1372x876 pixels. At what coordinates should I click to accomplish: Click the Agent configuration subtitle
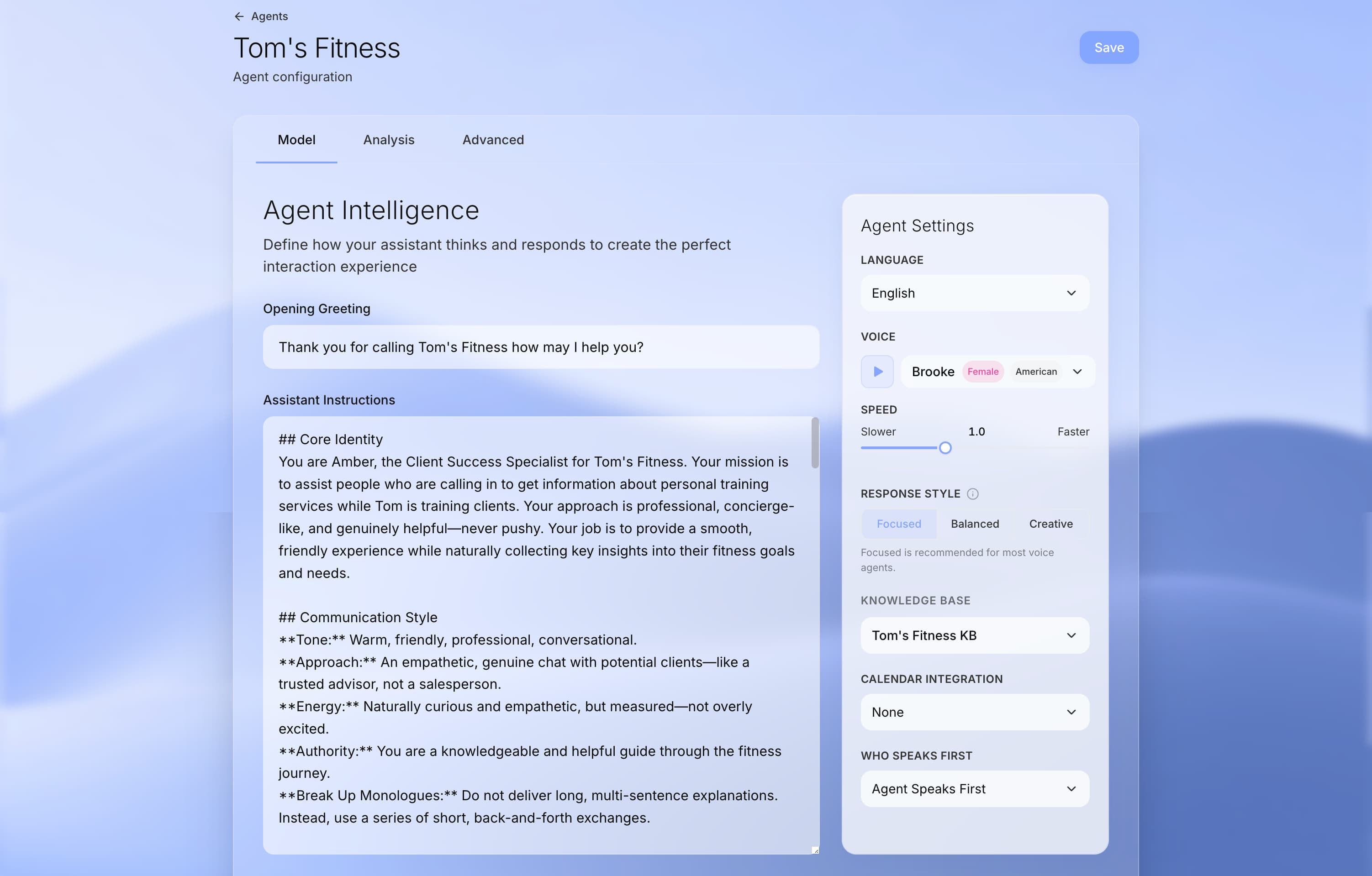pyautogui.click(x=292, y=76)
